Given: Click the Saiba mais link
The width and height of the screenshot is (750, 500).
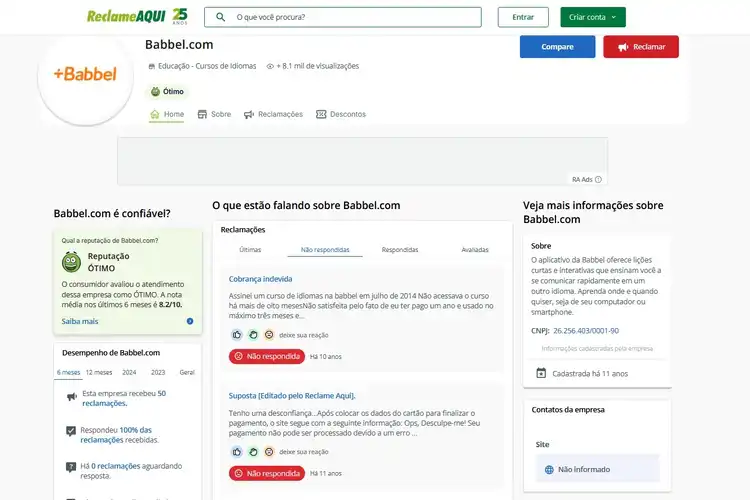Looking at the screenshot, I should coord(80,322).
